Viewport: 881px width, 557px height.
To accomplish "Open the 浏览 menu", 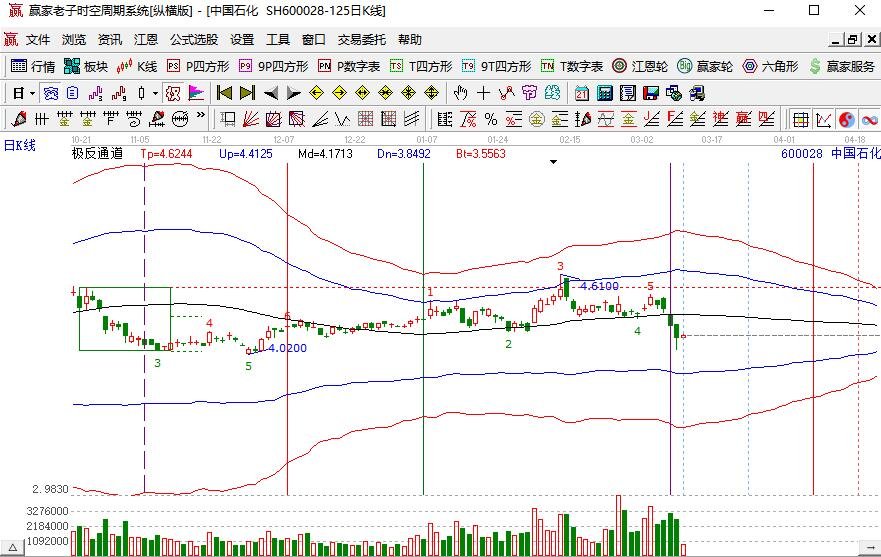I will pos(74,40).
